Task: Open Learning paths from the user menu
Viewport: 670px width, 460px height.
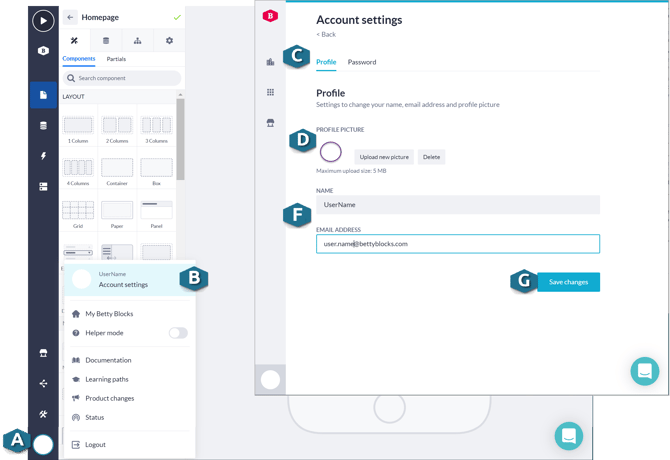Action: [x=107, y=379]
